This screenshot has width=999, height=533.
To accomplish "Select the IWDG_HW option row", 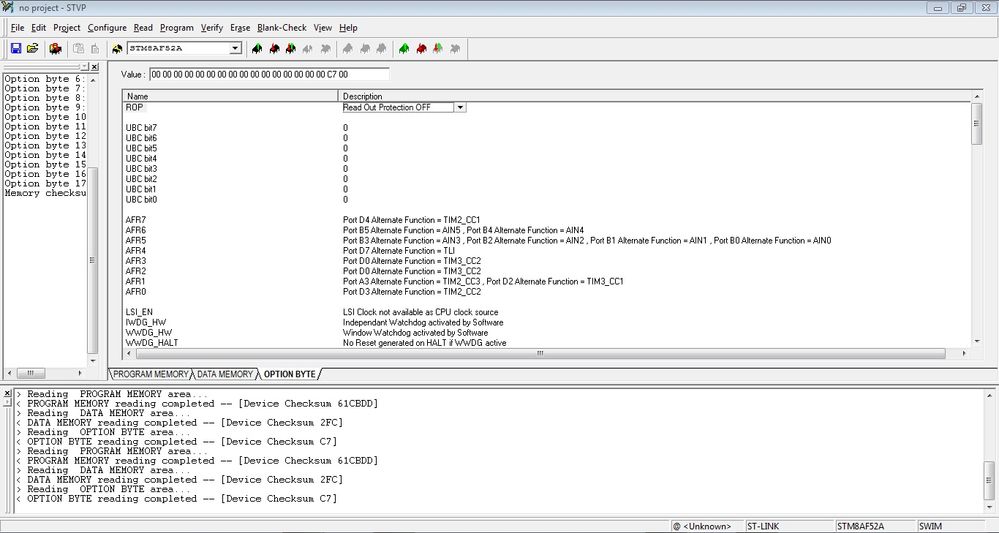I will pyautogui.click(x=145, y=322).
